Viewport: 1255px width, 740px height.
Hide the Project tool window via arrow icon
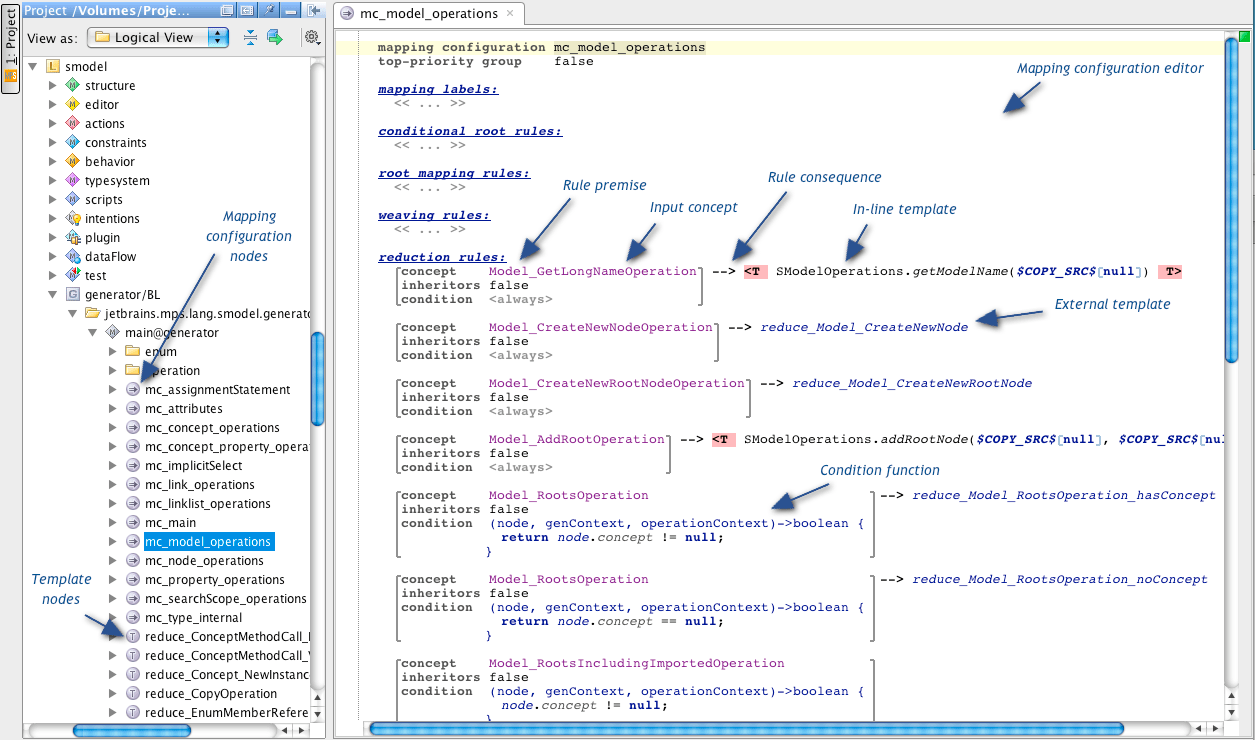pyautogui.click(x=313, y=10)
